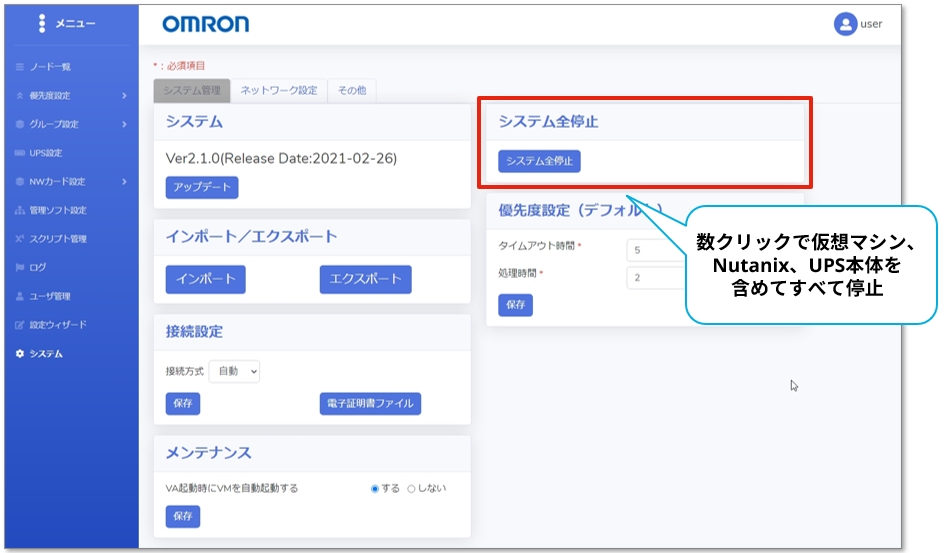The width and height of the screenshot is (946, 553).
Task: Click the メニュー label in sidebar
Action: [75, 24]
